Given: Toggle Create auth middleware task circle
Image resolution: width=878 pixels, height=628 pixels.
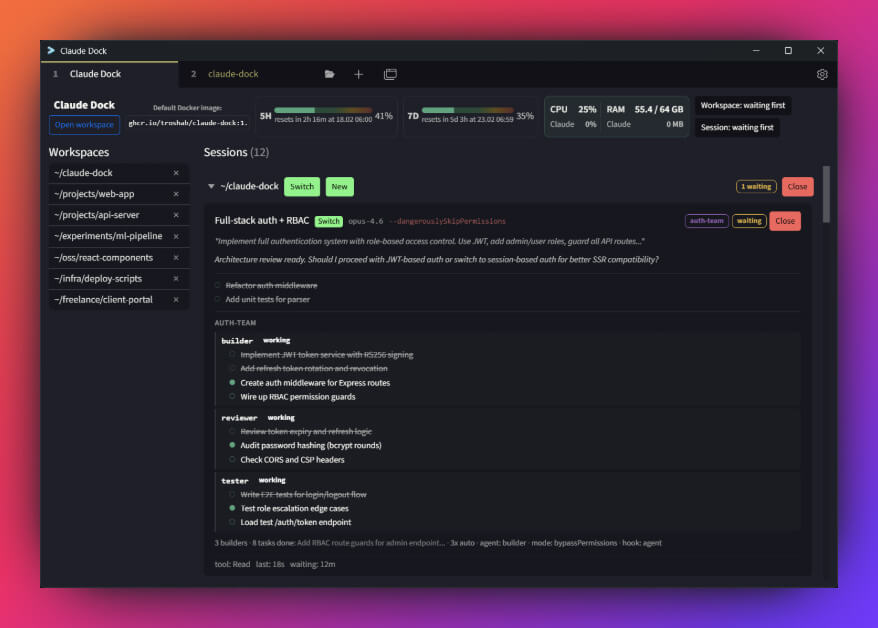Looking at the screenshot, I should (x=232, y=383).
